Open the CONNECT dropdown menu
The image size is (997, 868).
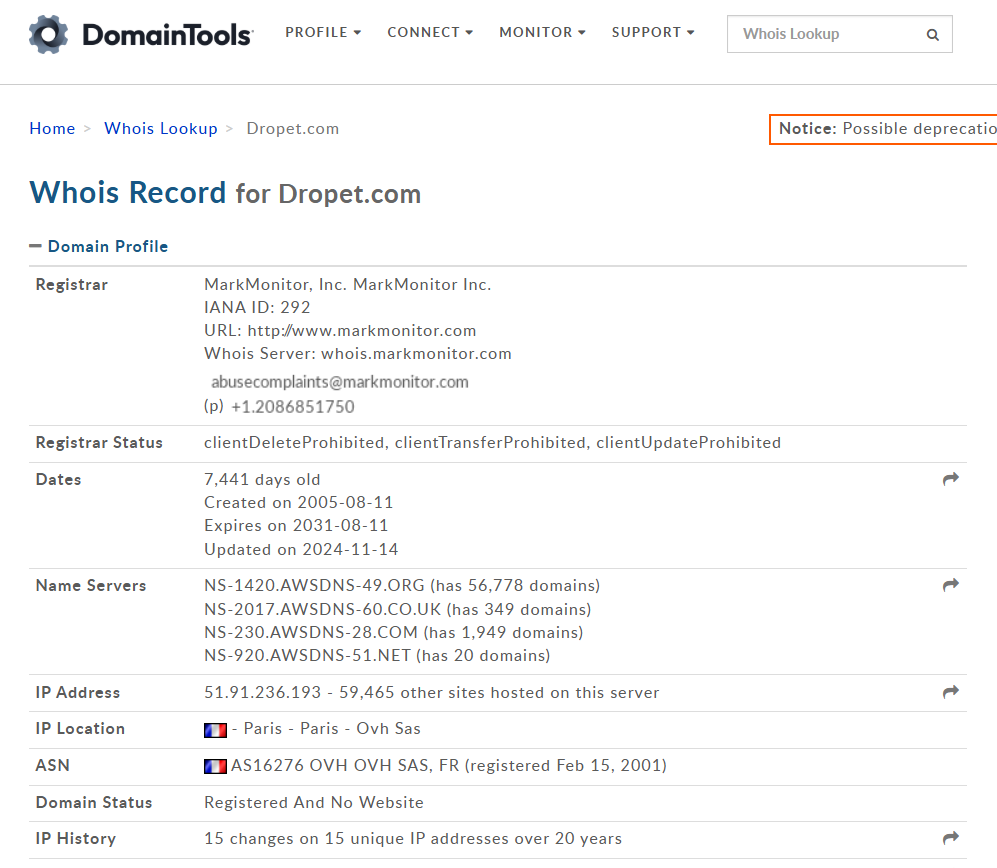pos(430,32)
